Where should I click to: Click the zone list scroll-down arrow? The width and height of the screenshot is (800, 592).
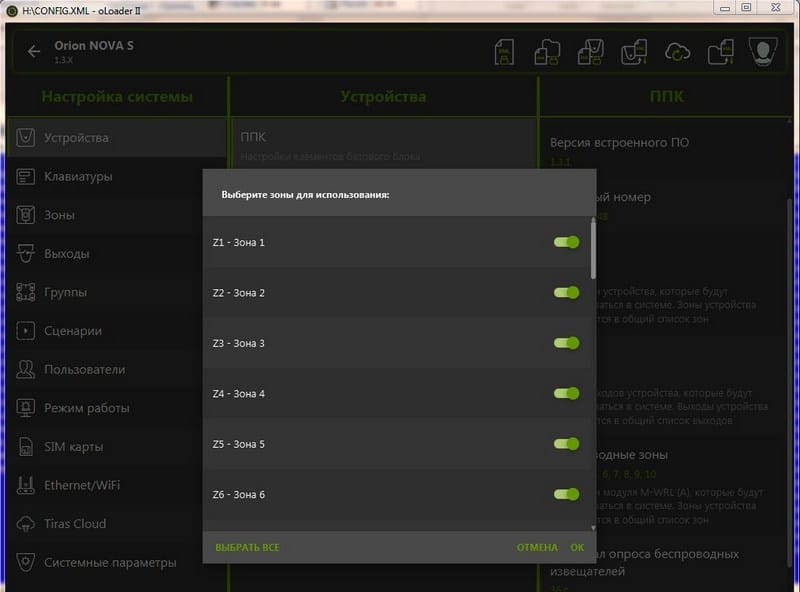[593, 528]
